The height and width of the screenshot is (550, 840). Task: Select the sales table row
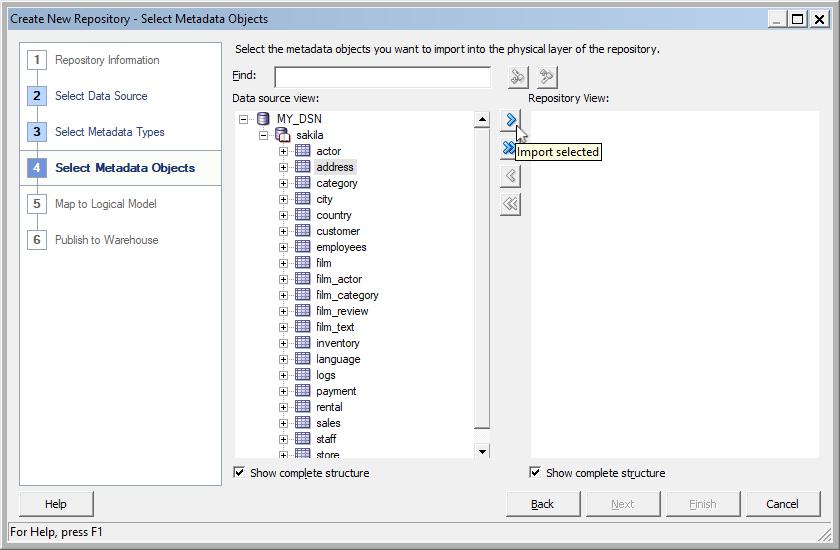coord(328,423)
